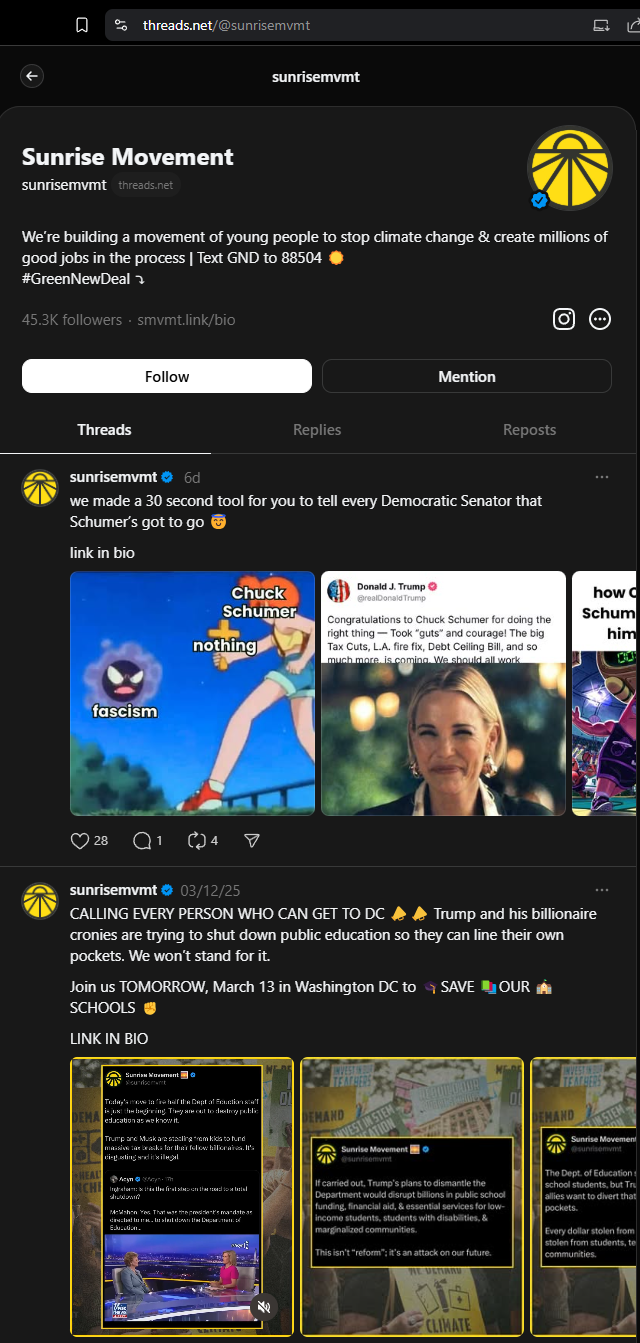Go back using the back arrow
Image resolution: width=640 pixels, height=1343 pixels.
pos(31,76)
